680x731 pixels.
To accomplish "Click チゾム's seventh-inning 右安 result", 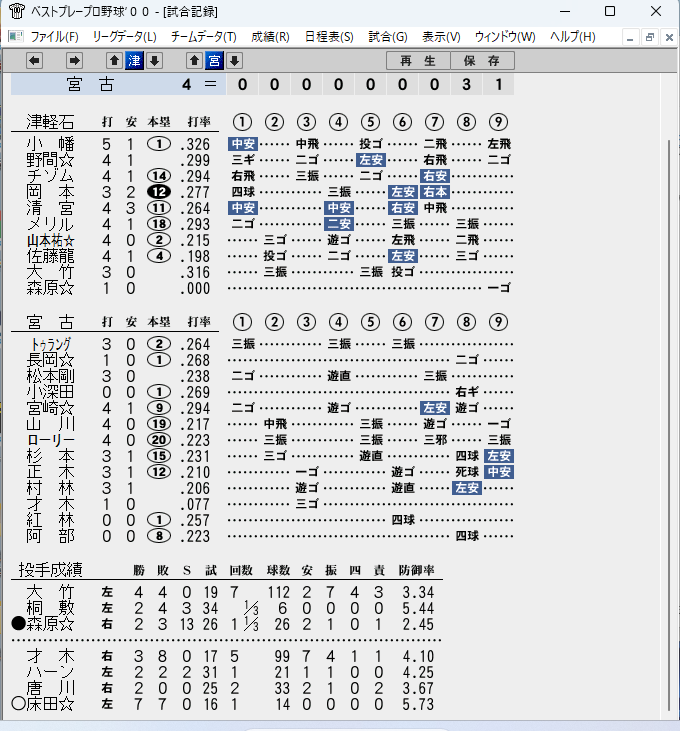I will (435, 176).
